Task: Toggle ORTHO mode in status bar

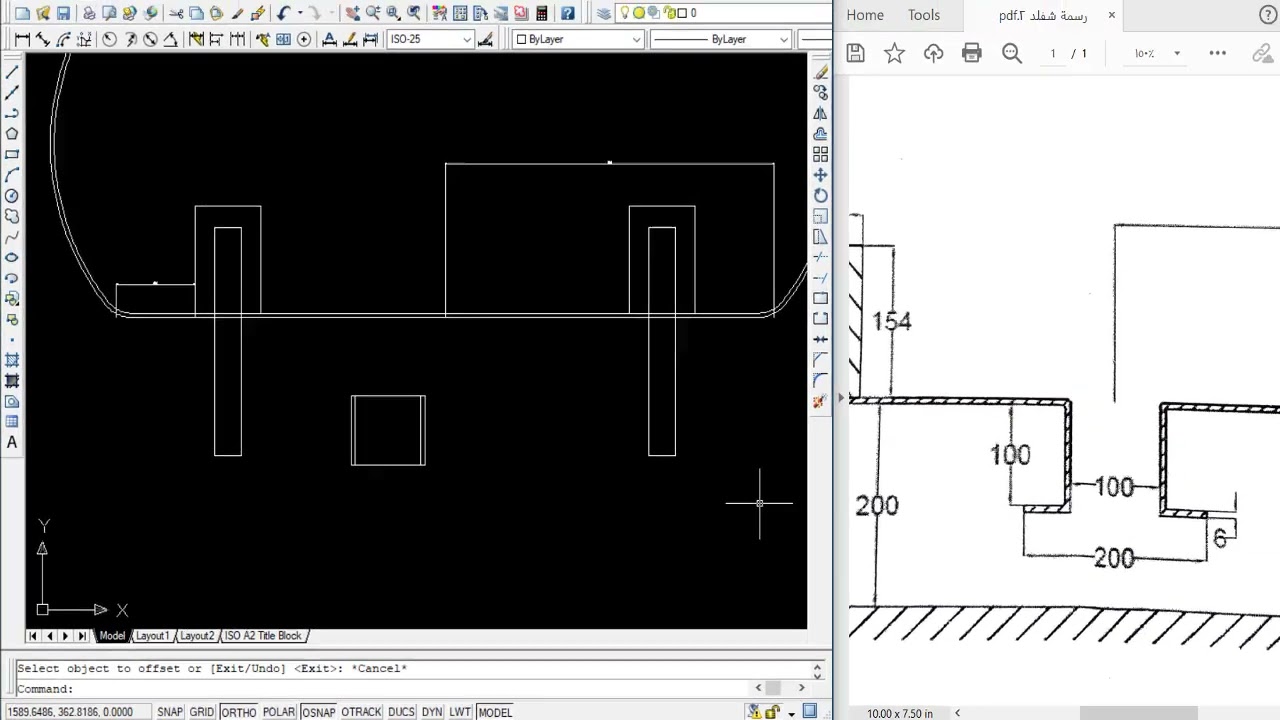Action: coord(238,712)
